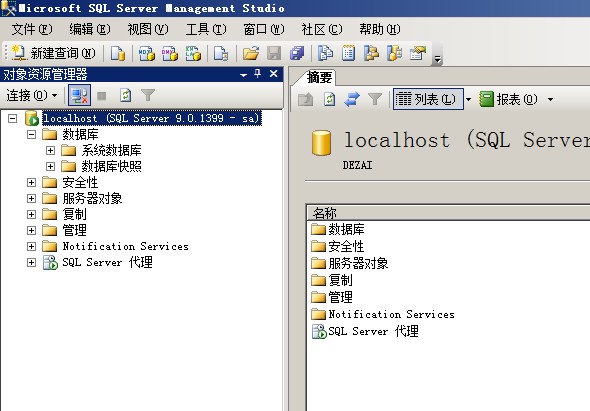The width and height of the screenshot is (590, 411).
Task: Click the save all disks icon
Action: [297, 53]
